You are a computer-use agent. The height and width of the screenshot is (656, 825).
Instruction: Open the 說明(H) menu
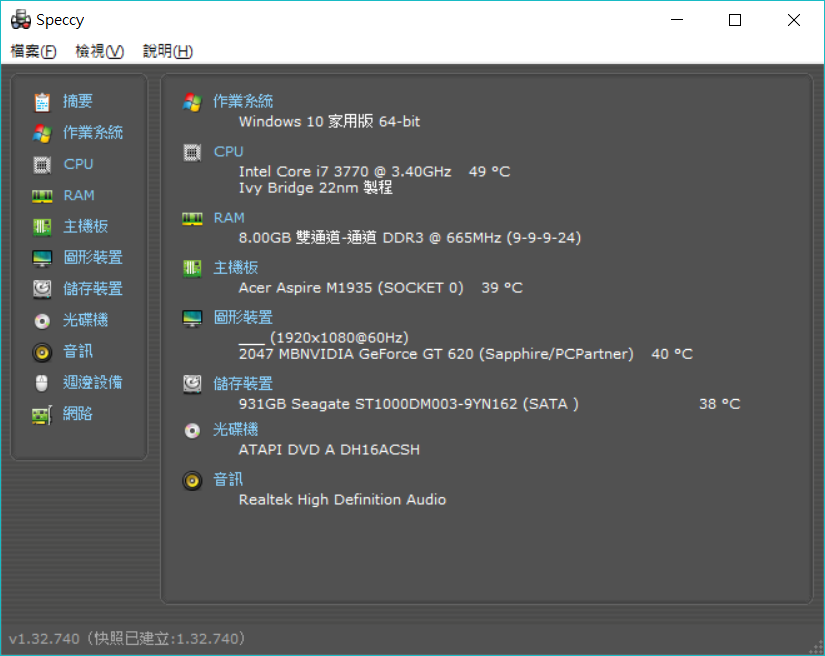(168, 51)
